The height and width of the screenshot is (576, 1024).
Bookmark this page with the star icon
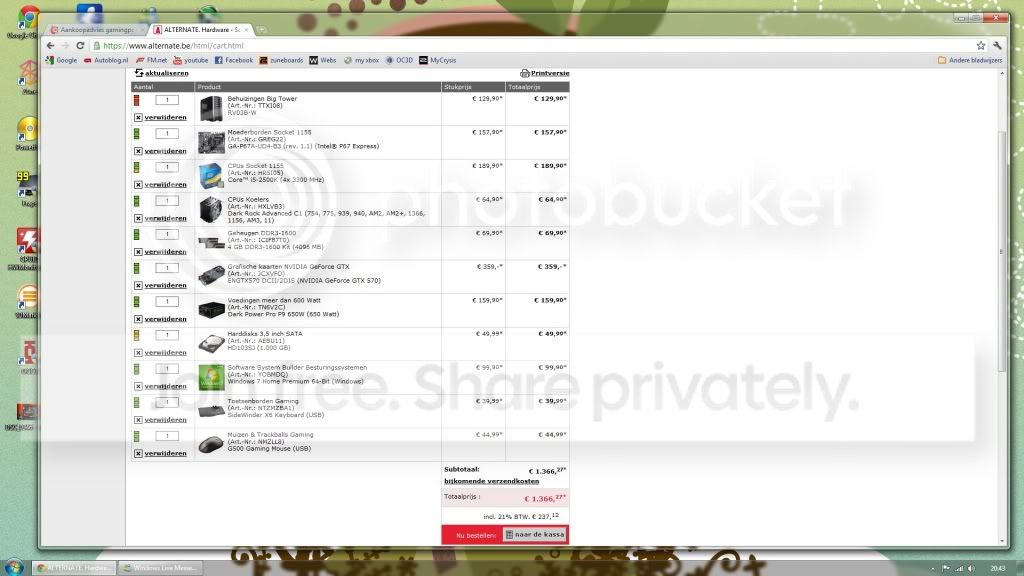click(980, 46)
